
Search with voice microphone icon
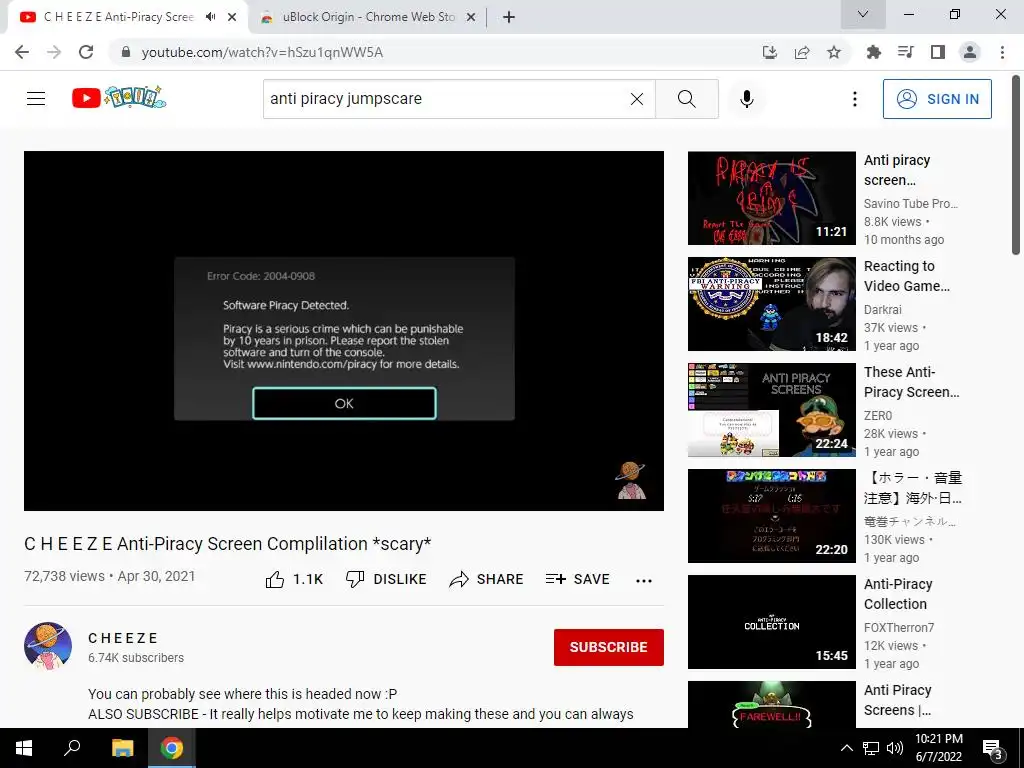coord(747,99)
